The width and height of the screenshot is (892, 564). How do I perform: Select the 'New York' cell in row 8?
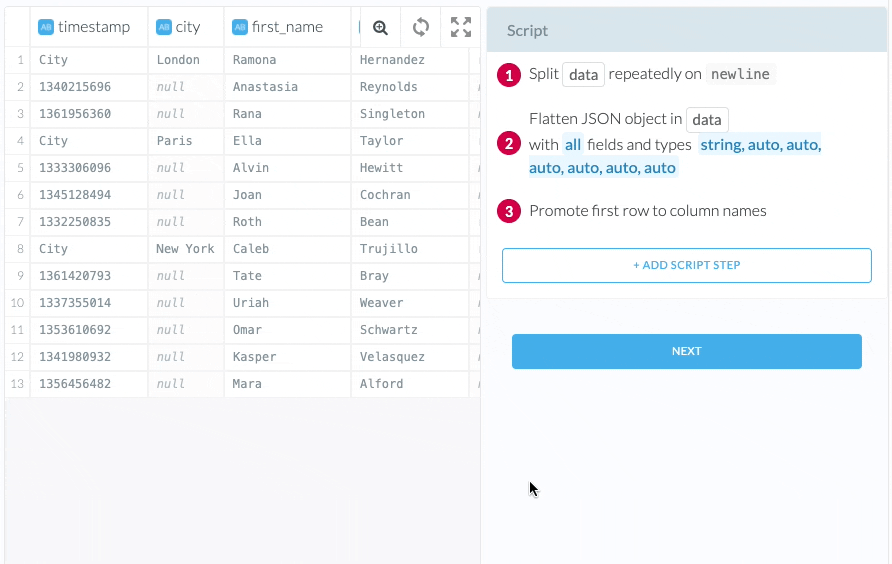(185, 249)
